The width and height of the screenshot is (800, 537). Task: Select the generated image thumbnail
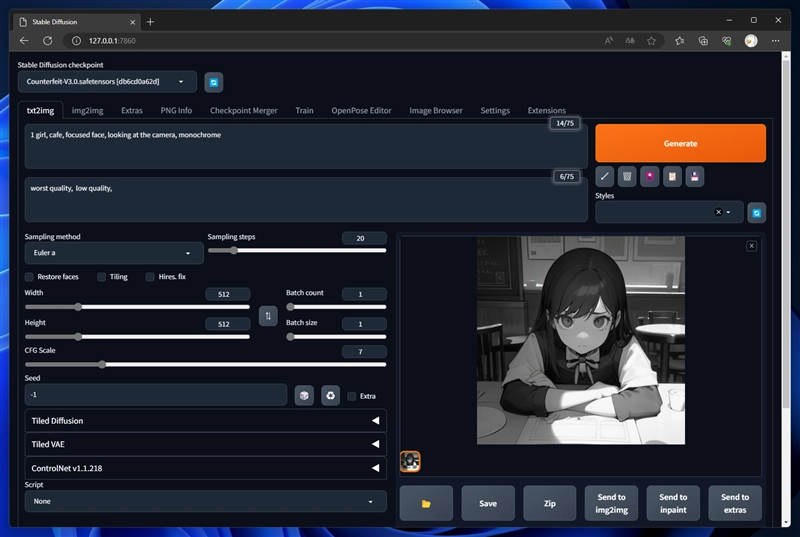click(410, 462)
